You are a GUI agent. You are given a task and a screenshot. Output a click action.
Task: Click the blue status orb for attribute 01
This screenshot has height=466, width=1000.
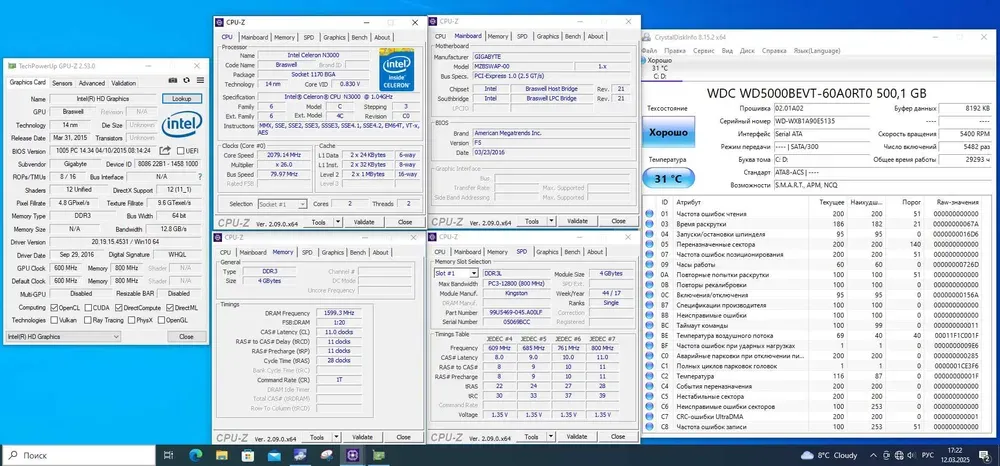tap(649, 214)
